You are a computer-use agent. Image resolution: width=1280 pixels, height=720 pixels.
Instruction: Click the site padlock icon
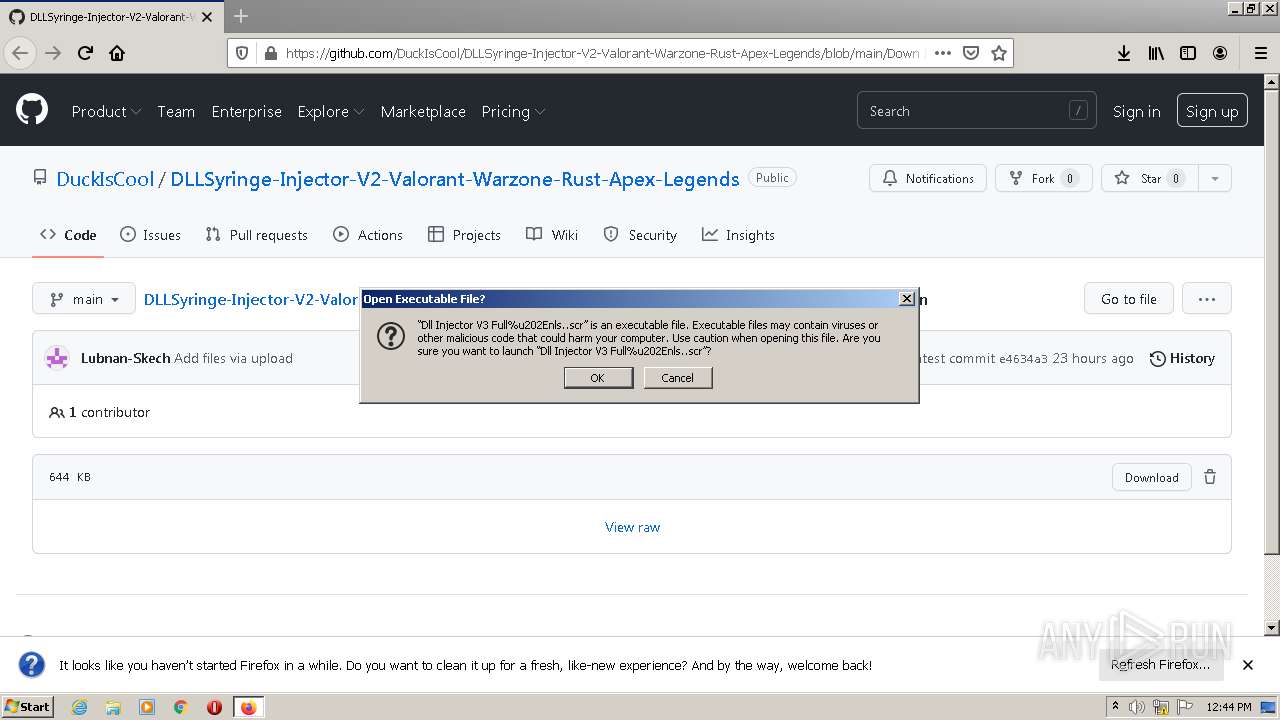(x=269, y=53)
